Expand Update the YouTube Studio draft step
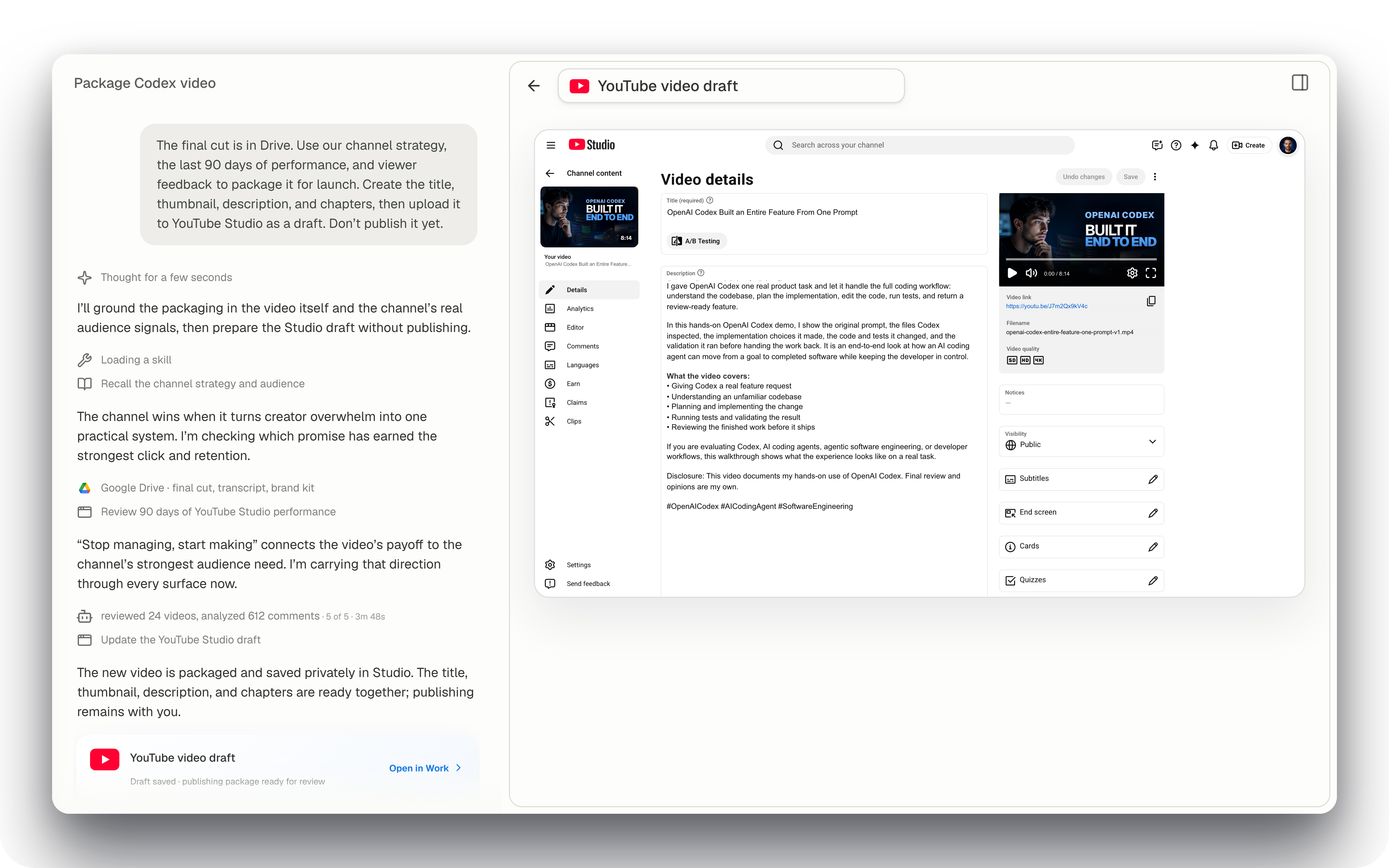This screenshot has height=868, width=1389. click(x=169, y=640)
